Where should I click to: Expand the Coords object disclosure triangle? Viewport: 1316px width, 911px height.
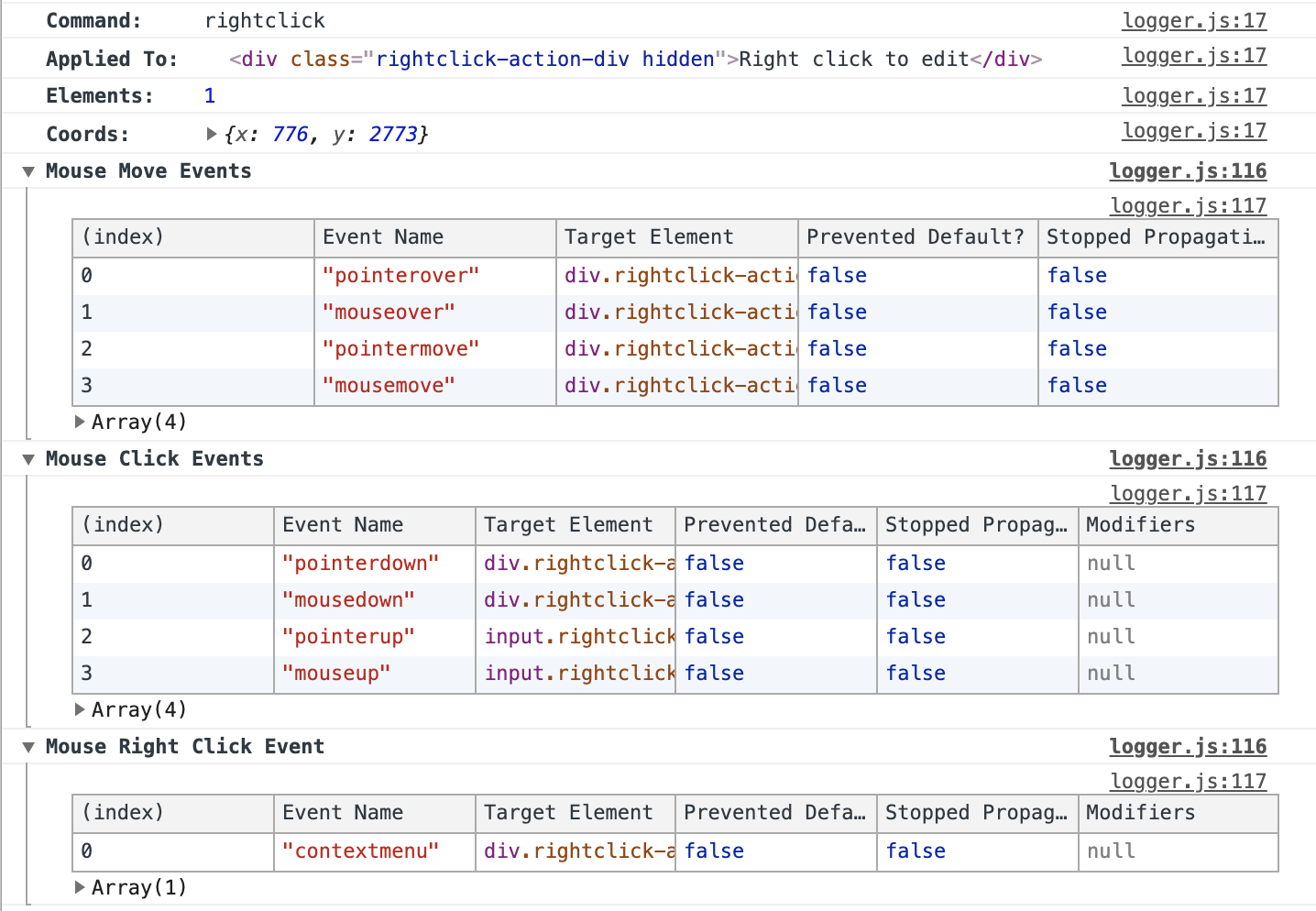212,134
